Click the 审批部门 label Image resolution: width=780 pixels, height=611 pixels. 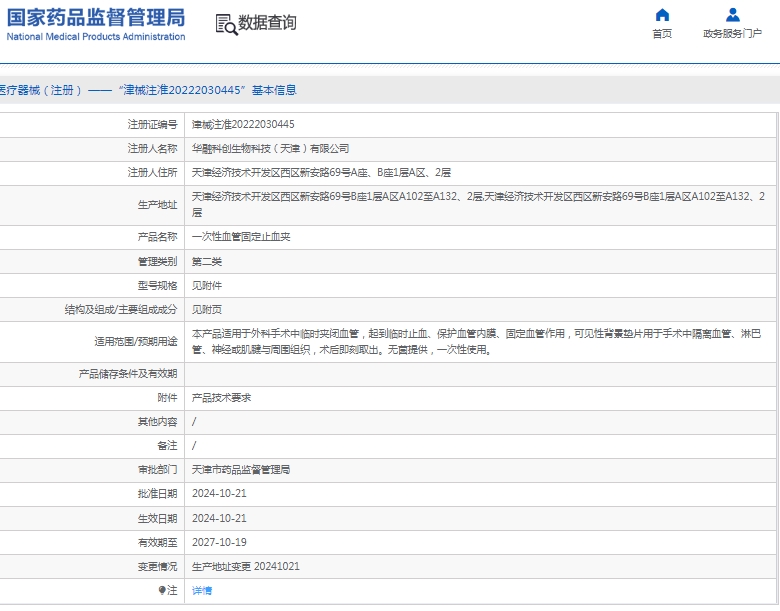(x=157, y=470)
